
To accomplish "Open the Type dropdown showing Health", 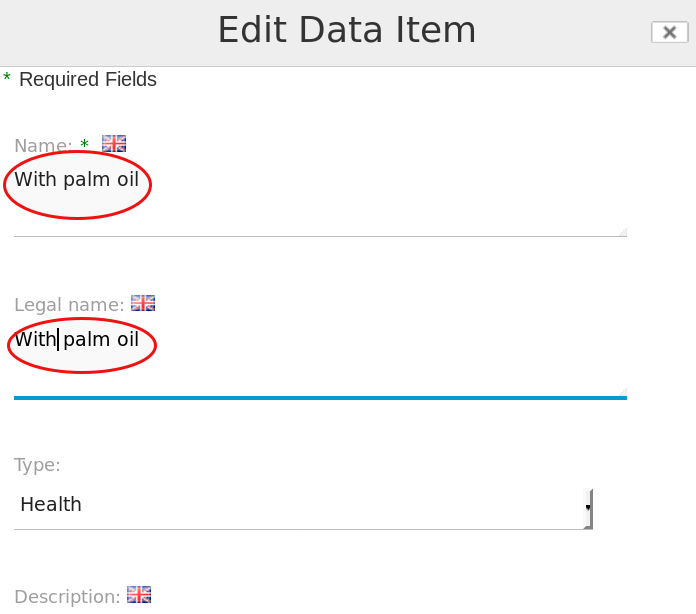I will pos(303,509).
